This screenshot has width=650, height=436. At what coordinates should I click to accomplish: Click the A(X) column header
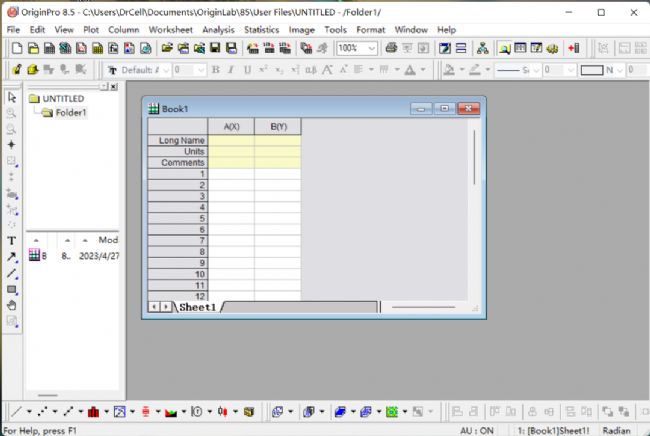pos(231,126)
